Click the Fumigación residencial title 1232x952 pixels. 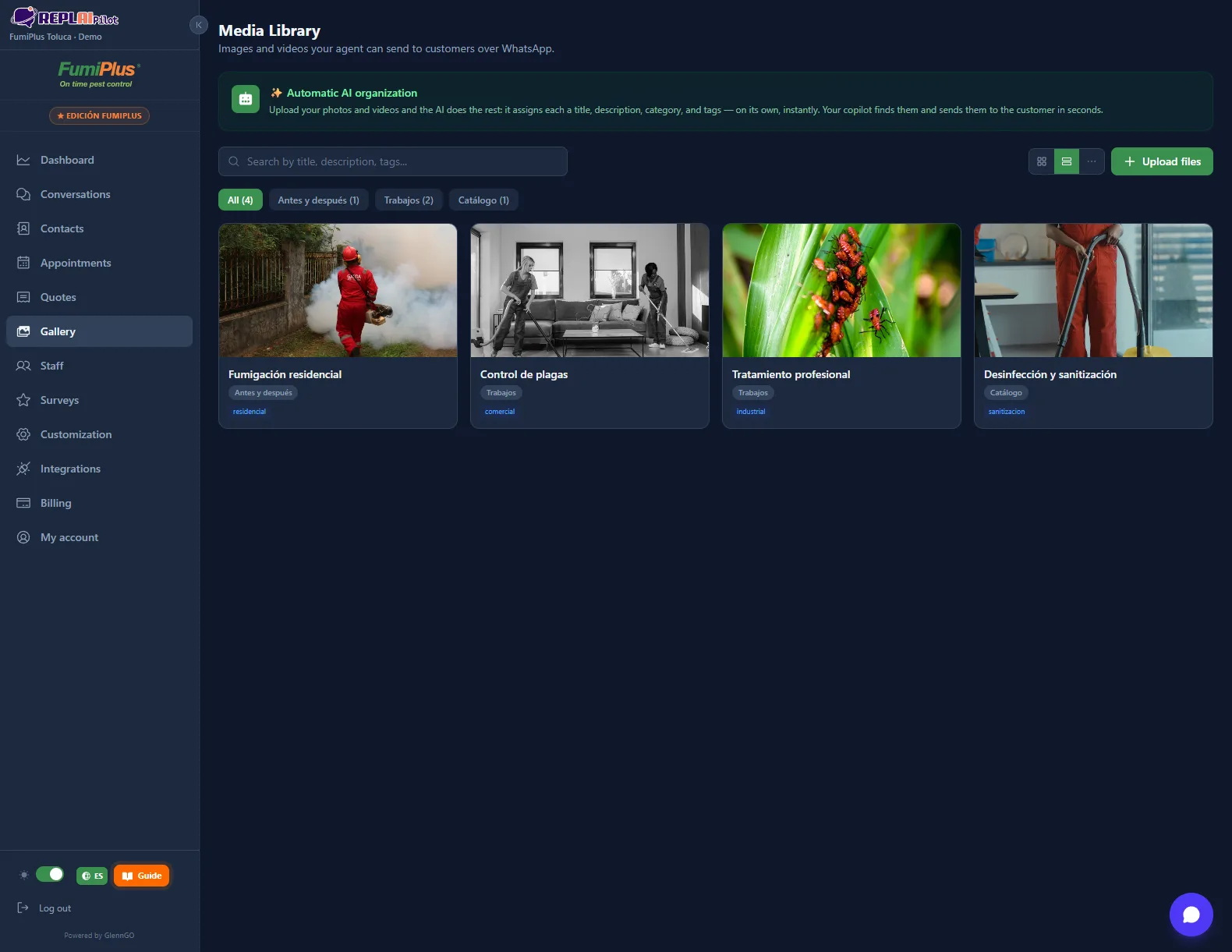[285, 374]
